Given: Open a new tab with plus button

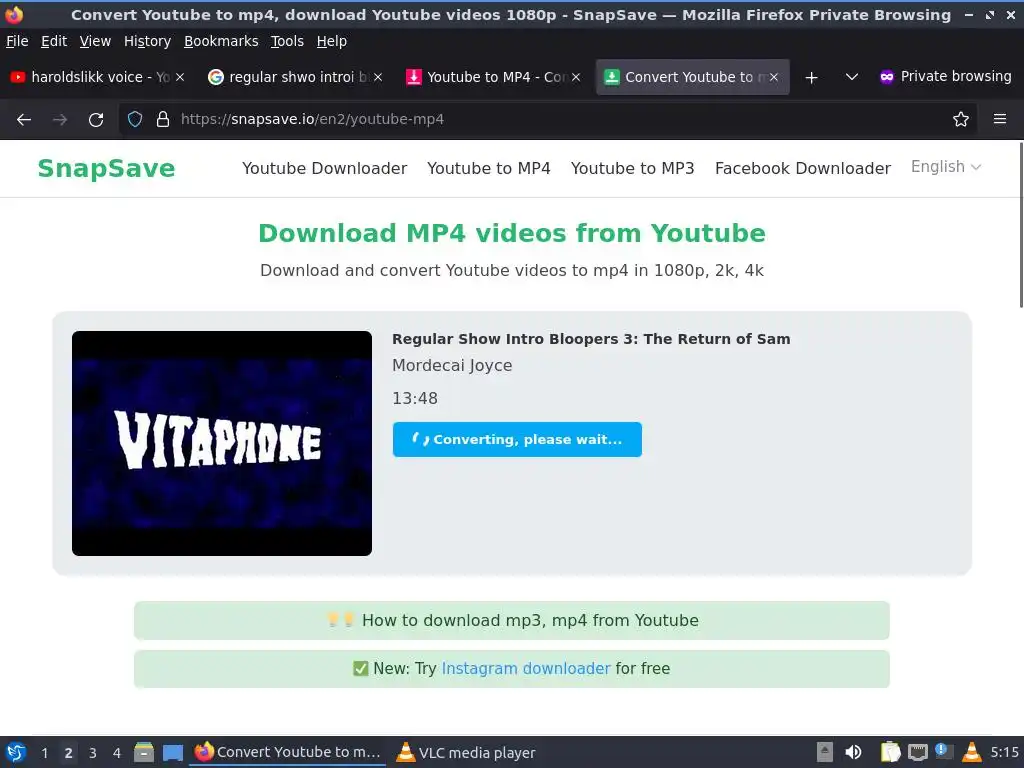Looking at the screenshot, I should [x=811, y=78].
